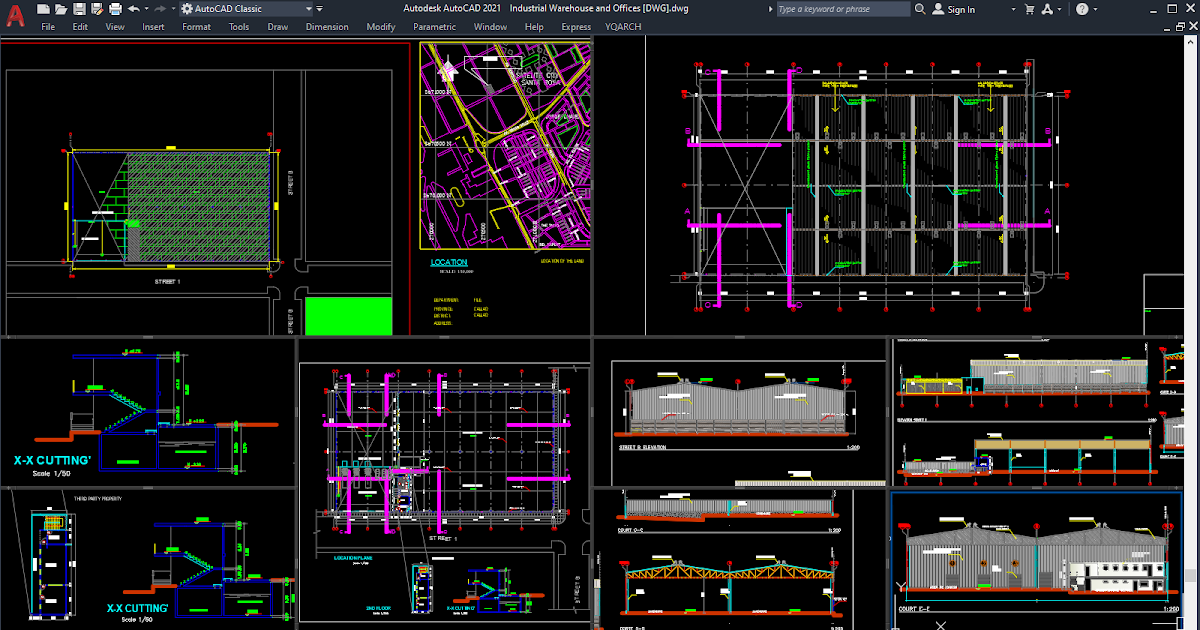Viewport: 1200px width, 630px height.
Task: Open Help using the question mark icon
Action: (1081, 8)
